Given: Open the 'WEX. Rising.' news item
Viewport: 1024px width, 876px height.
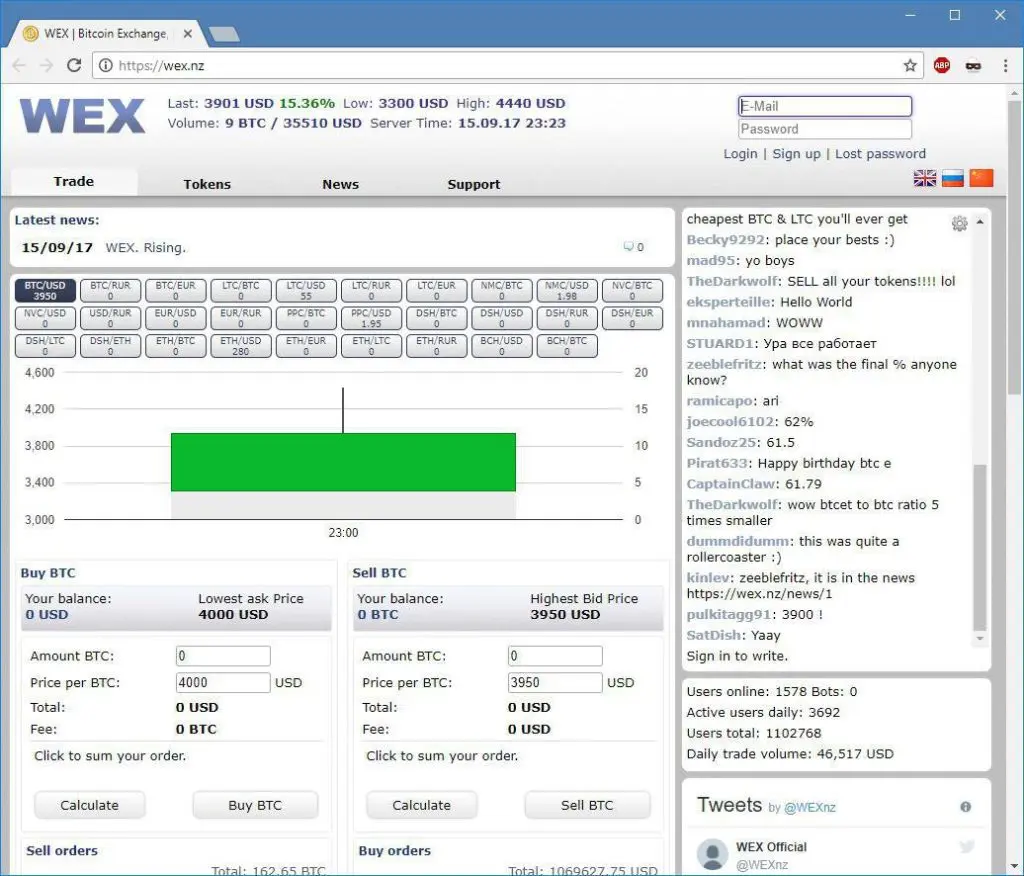Looking at the screenshot, I should click(146, 248).
